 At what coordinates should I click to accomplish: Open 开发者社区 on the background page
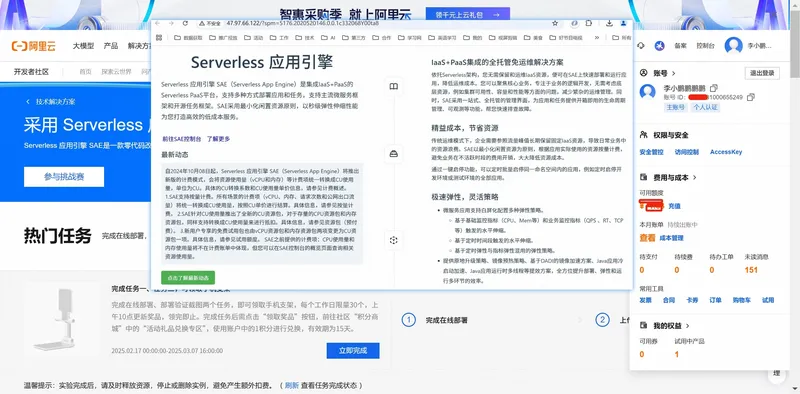31,72
